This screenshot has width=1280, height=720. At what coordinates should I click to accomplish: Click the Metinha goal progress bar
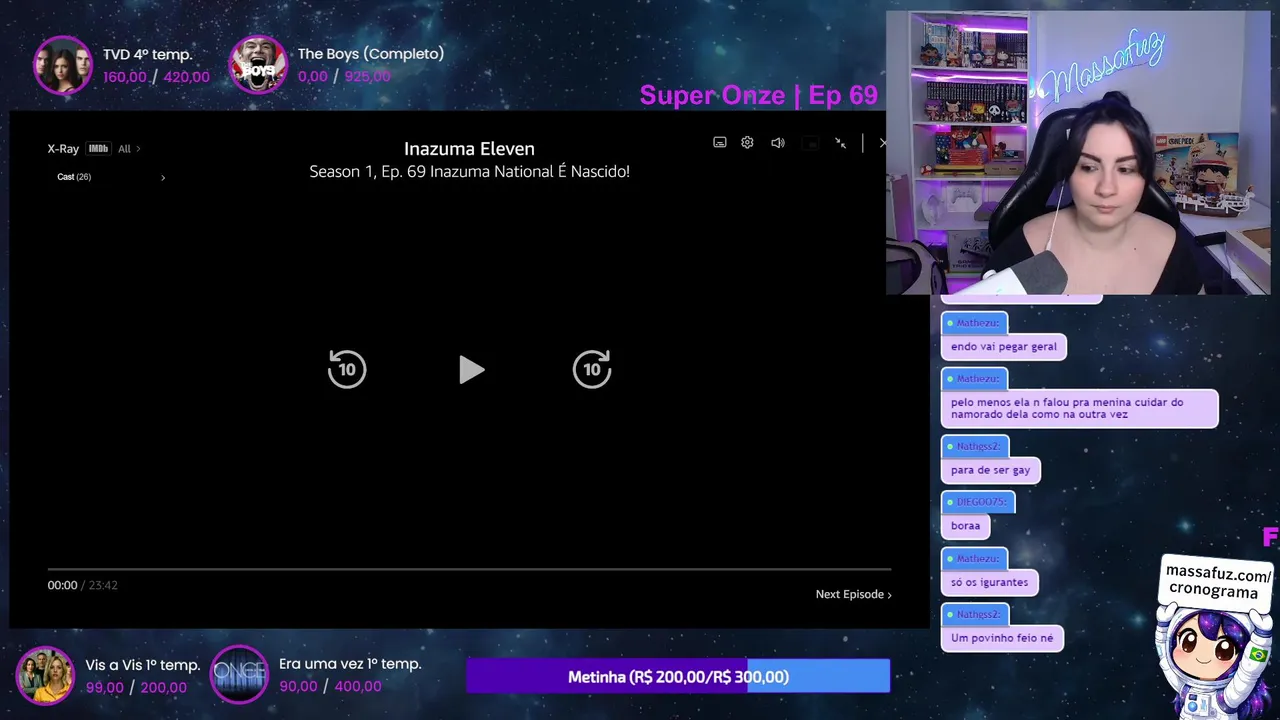click(x=678, y=676)
